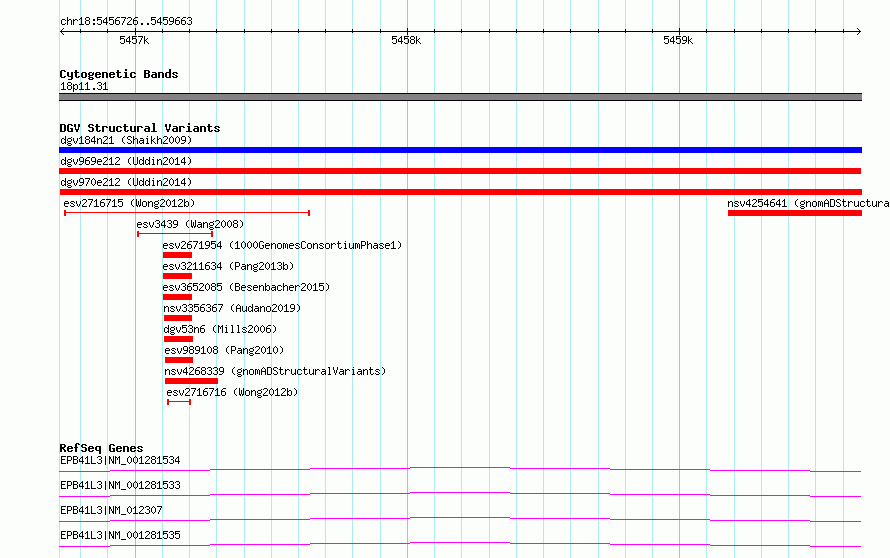Click the red nsv4268339 variant bar
The height and width of the screenshot is (558, 890).
(x=191, y=381)
